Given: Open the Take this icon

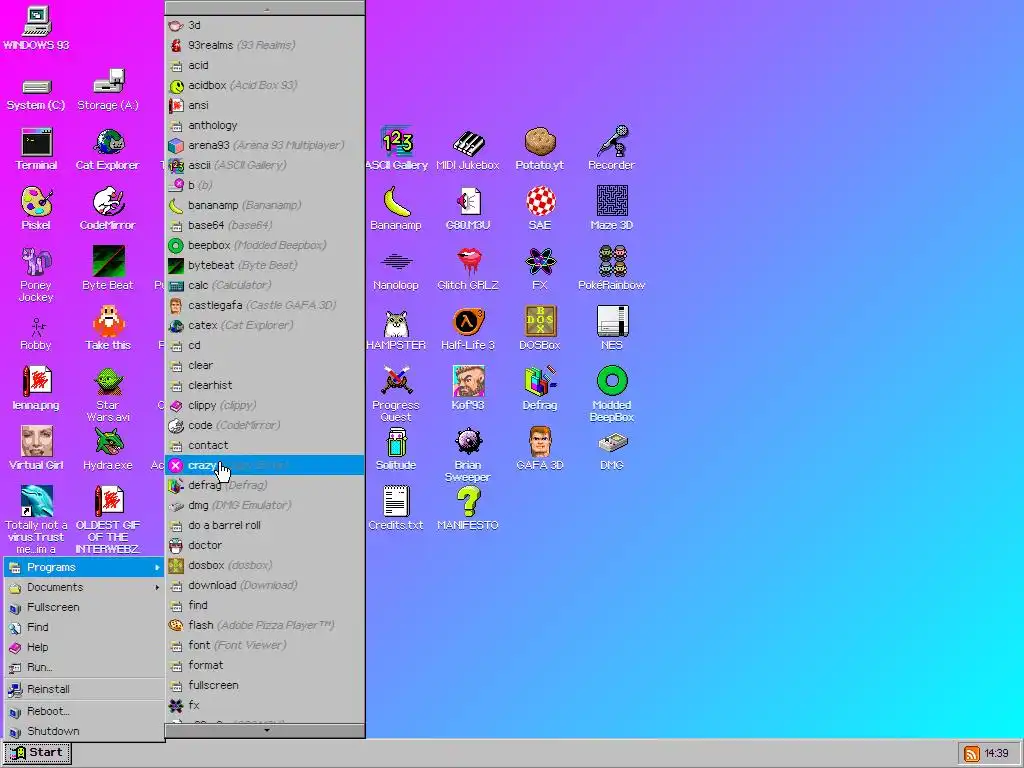Looking at the screenshot, I should pyautogui.click(x=108, y=328).
